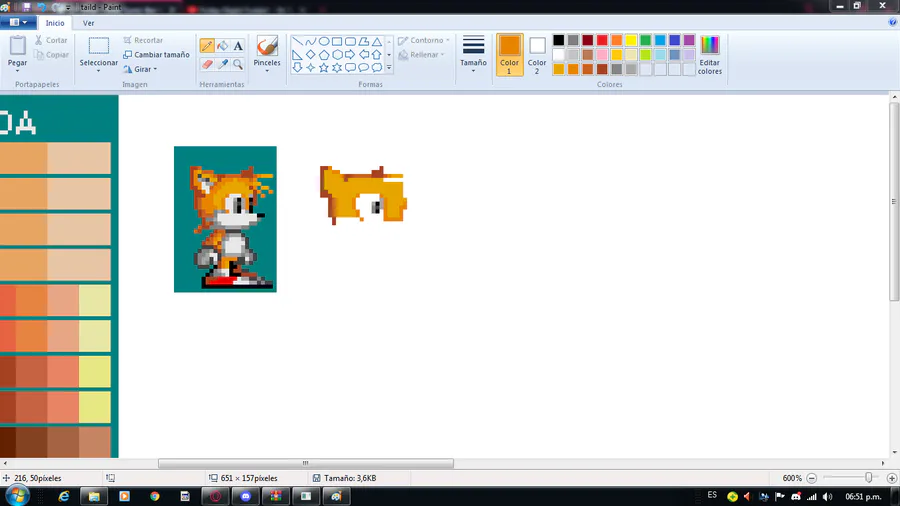Choose the Oval callout shape
This screenshot has height=506, width=900.
pos(363,68)
